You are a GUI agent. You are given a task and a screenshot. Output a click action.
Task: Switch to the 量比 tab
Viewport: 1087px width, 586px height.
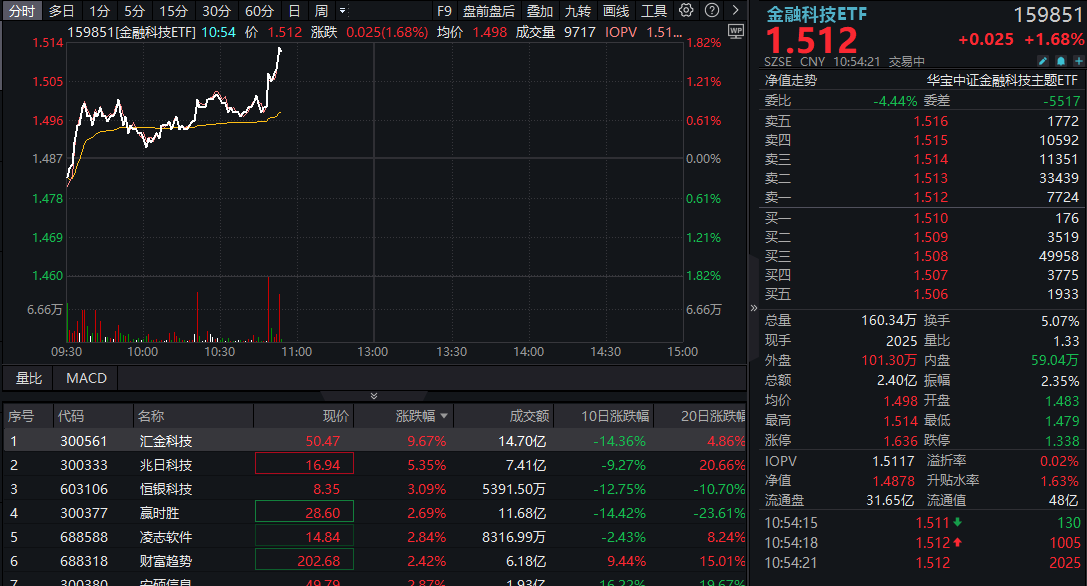pyautogui.click(x=30, y=379)
